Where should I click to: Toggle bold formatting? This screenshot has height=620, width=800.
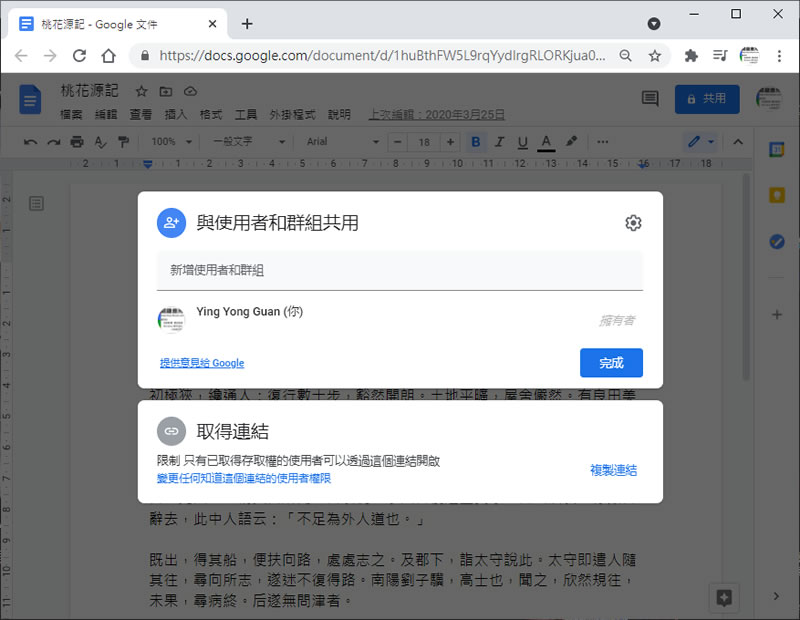476,141
